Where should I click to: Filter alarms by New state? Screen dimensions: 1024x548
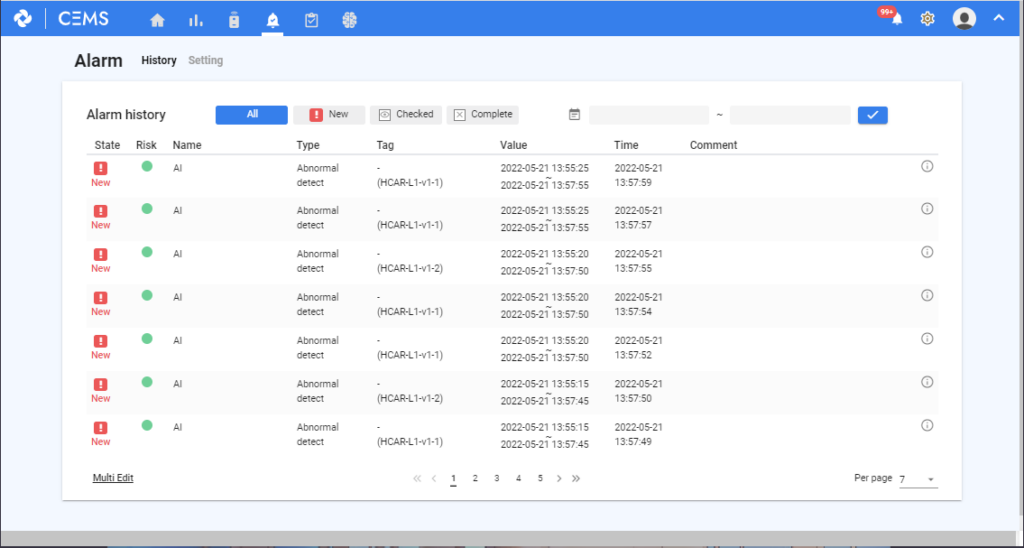click(329, 115)
